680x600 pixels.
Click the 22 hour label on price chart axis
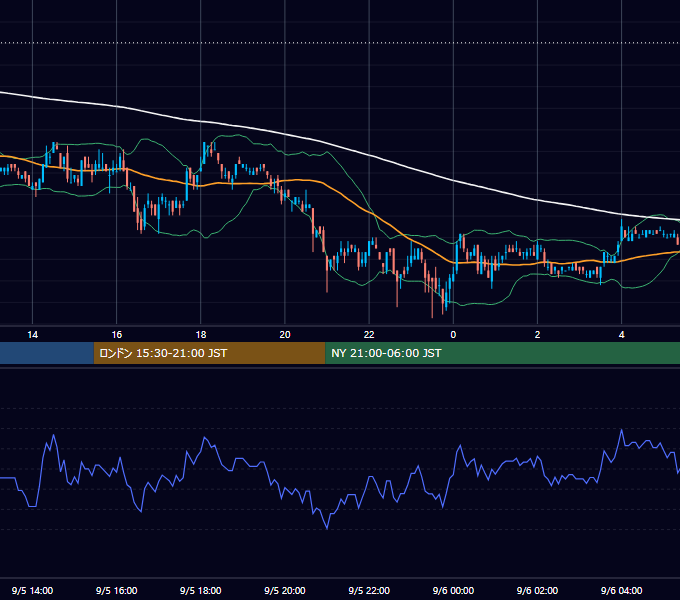tap(369, 335)
